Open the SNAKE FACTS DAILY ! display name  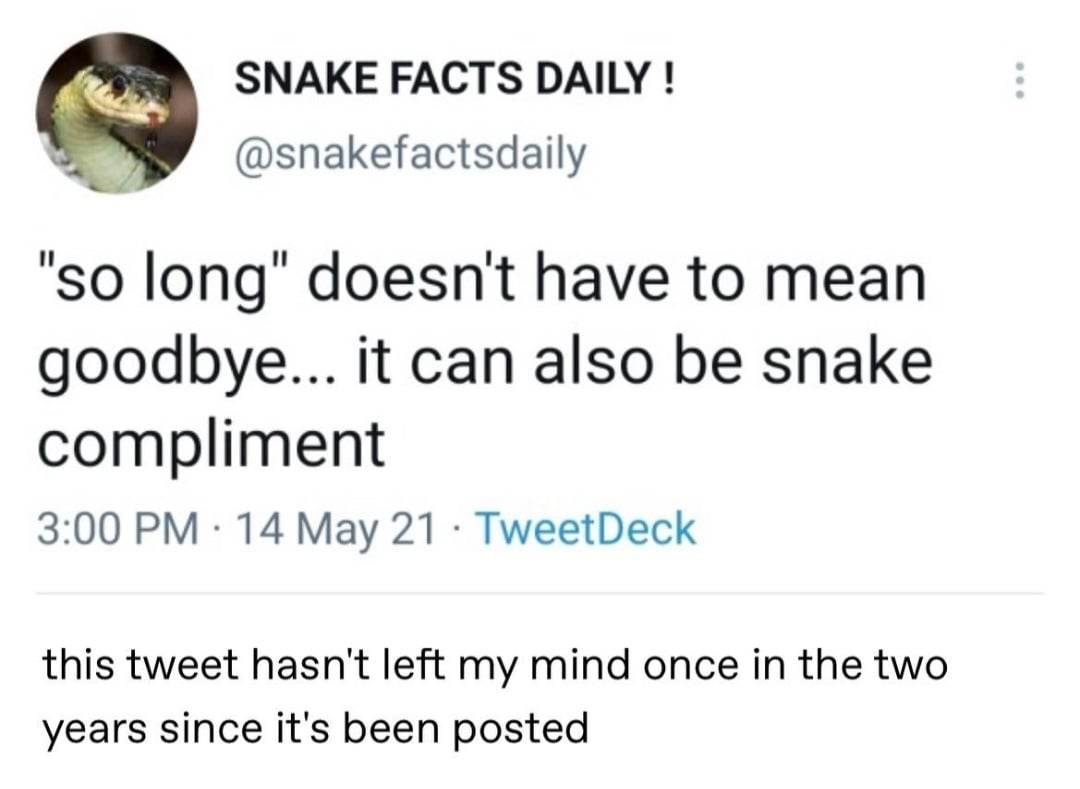[454, 80]
